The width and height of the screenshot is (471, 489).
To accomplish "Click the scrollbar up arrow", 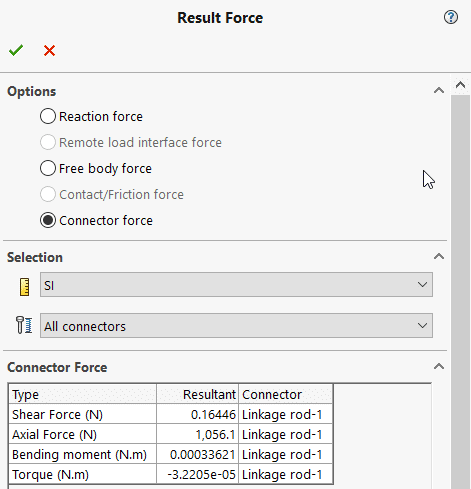I will tap(460, 85).
